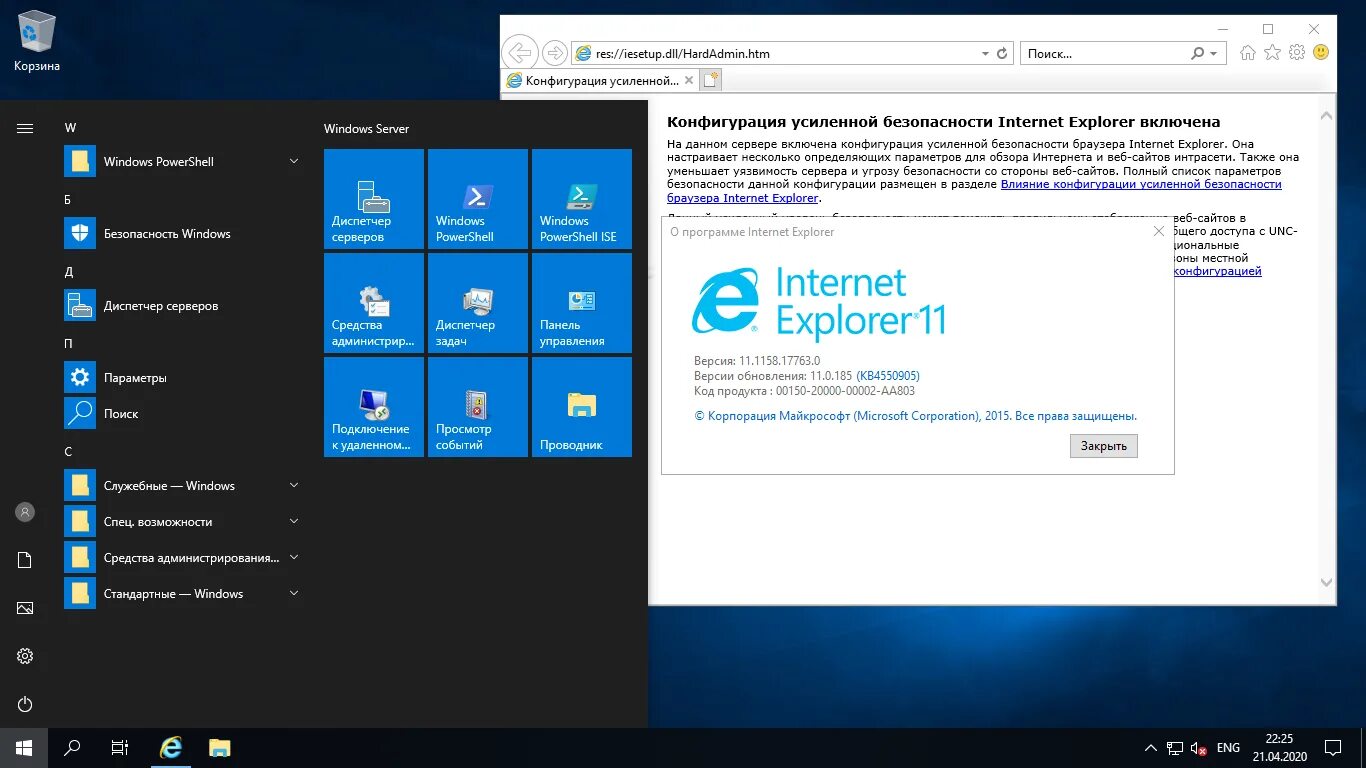Click the IE Forward navigation button
1366x768 pixels.
pyautogui.click(x=554, y=53)
